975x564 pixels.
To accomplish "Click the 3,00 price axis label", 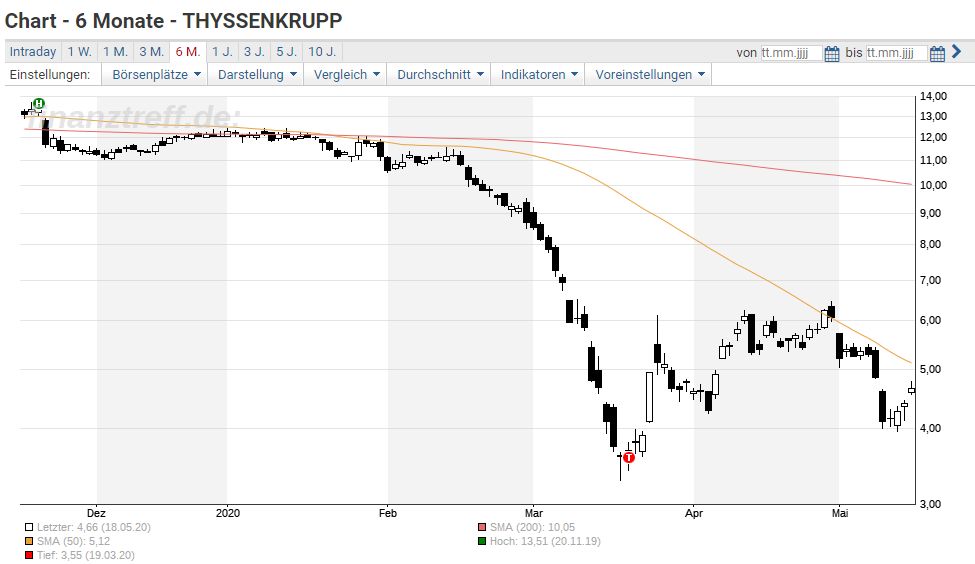I will coord(930,504).
